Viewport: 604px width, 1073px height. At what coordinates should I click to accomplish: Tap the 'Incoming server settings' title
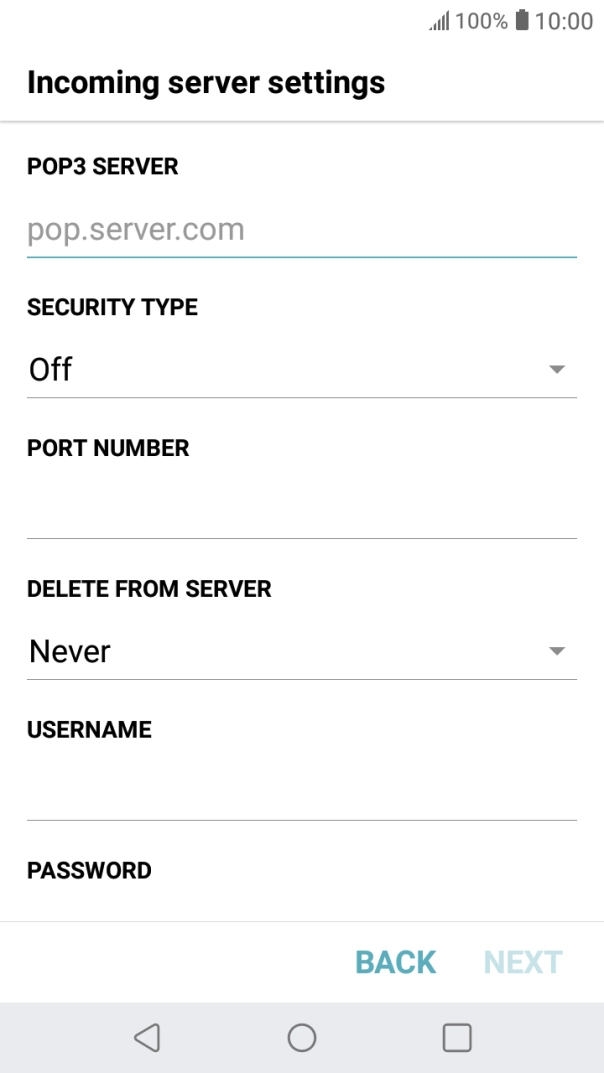click(206, 82)
